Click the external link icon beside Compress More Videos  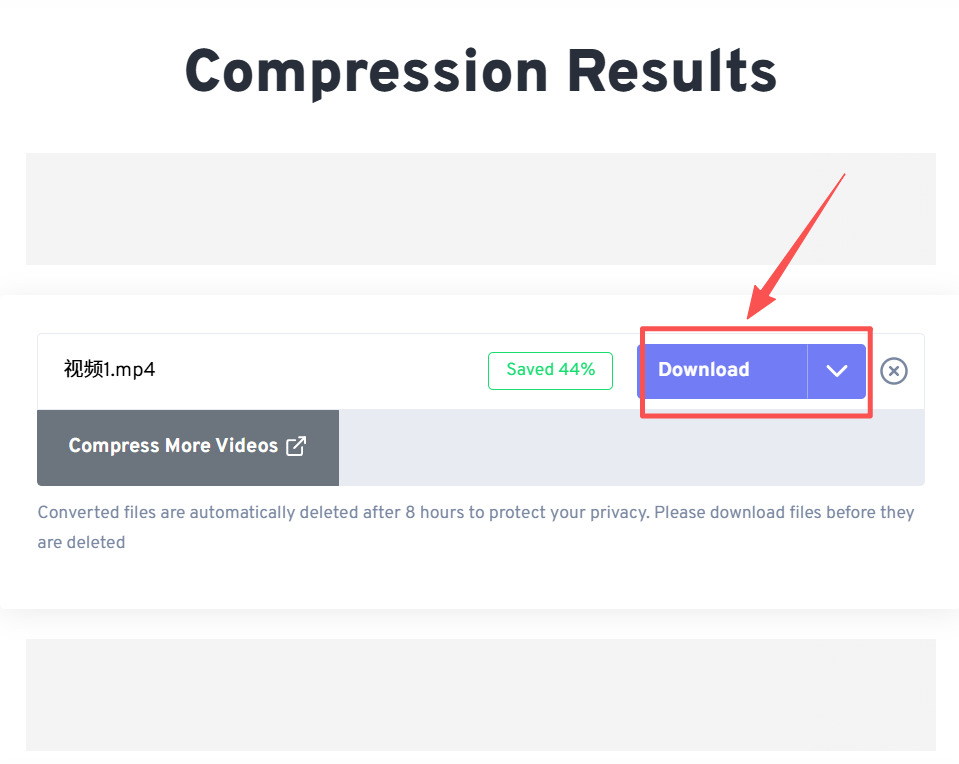(x=296, y=446)
